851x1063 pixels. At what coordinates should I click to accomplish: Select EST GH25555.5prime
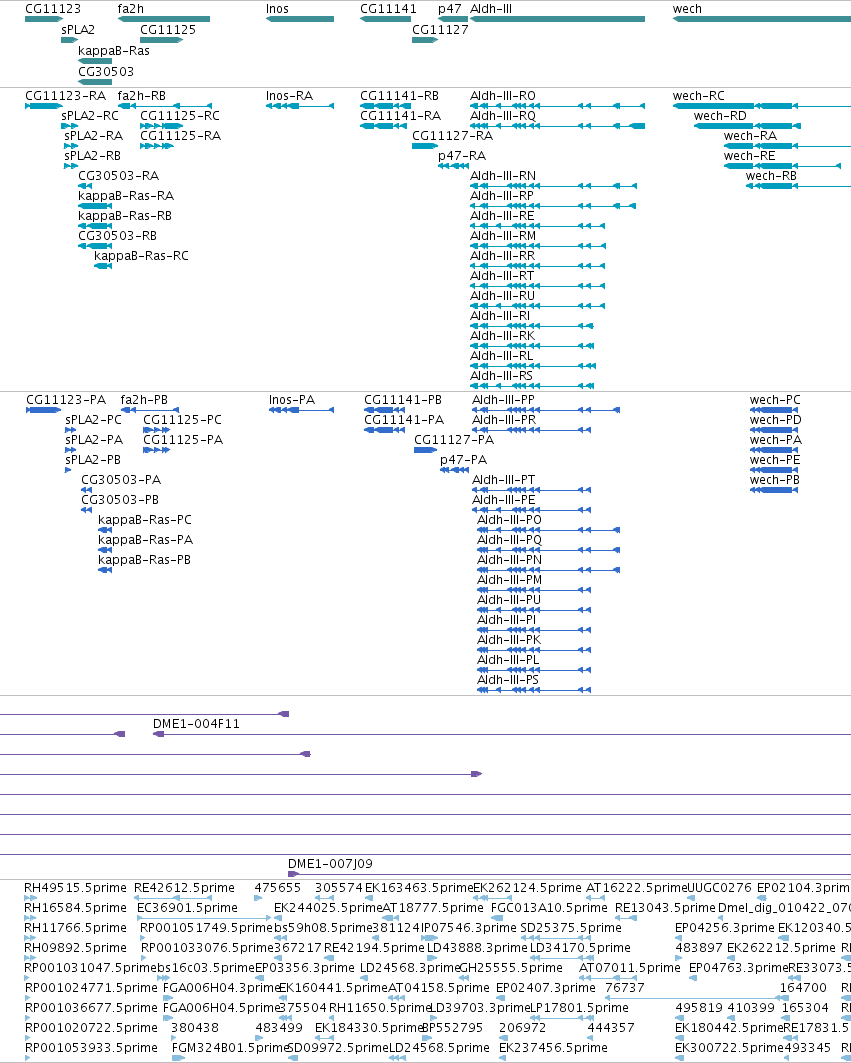pyautogui.click(x=511, y=968)
